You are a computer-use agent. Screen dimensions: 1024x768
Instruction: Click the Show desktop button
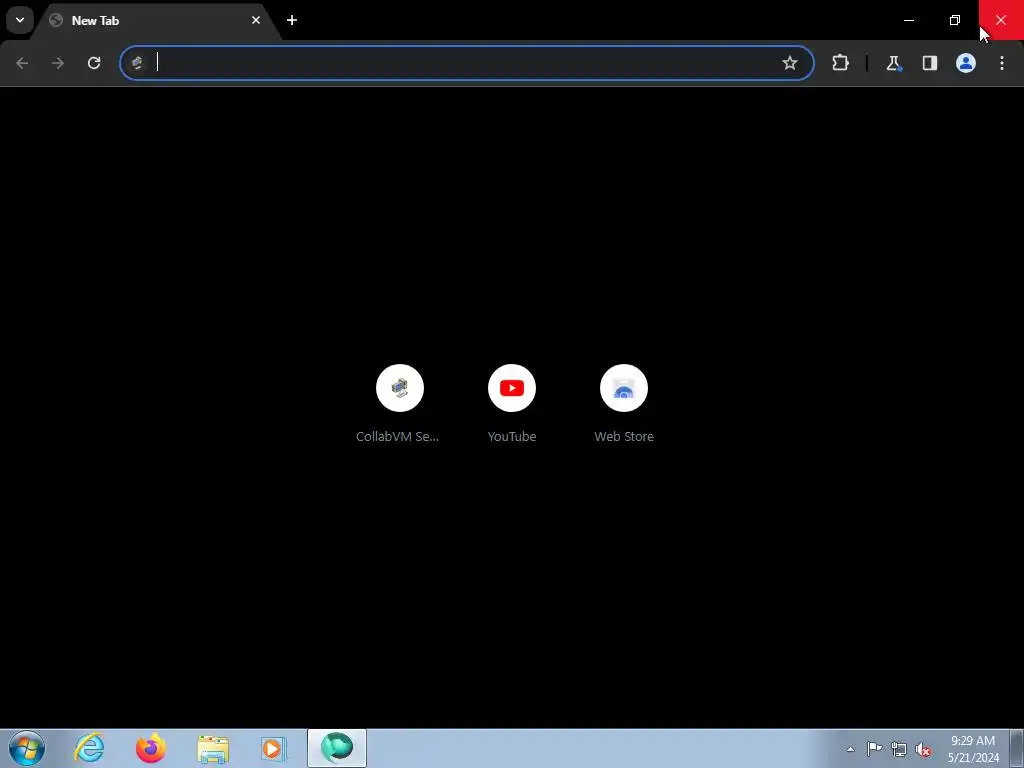[x=1017, y=748]
